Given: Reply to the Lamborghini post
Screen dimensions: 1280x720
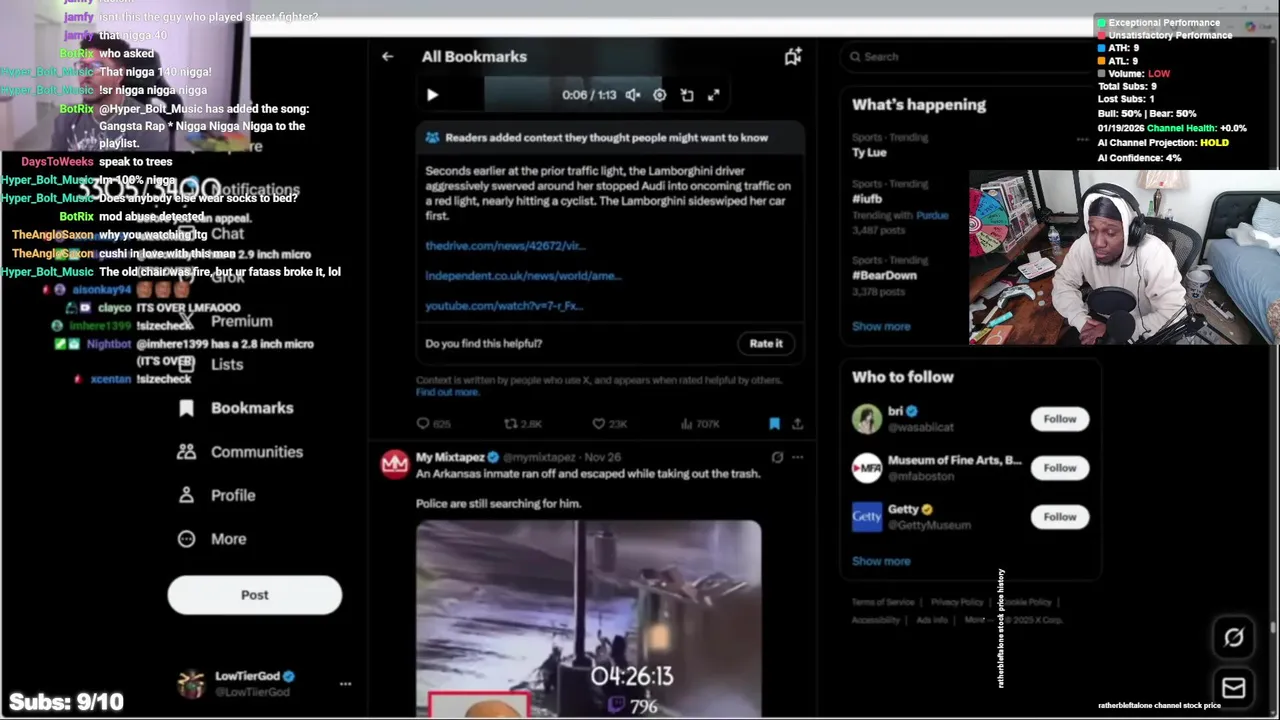Looking at the screenshot, I should click(423, 424).
